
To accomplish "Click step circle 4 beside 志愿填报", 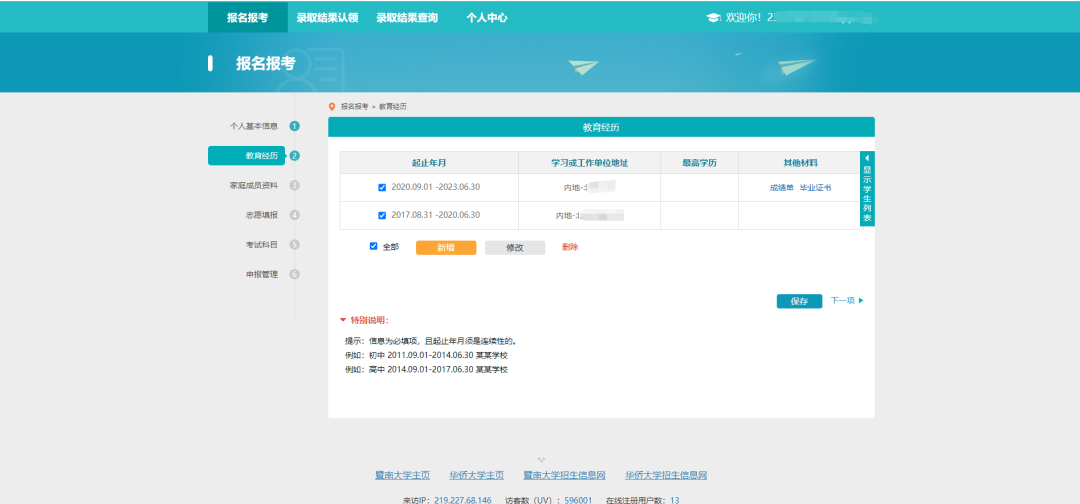I will [x=295, y=215].
